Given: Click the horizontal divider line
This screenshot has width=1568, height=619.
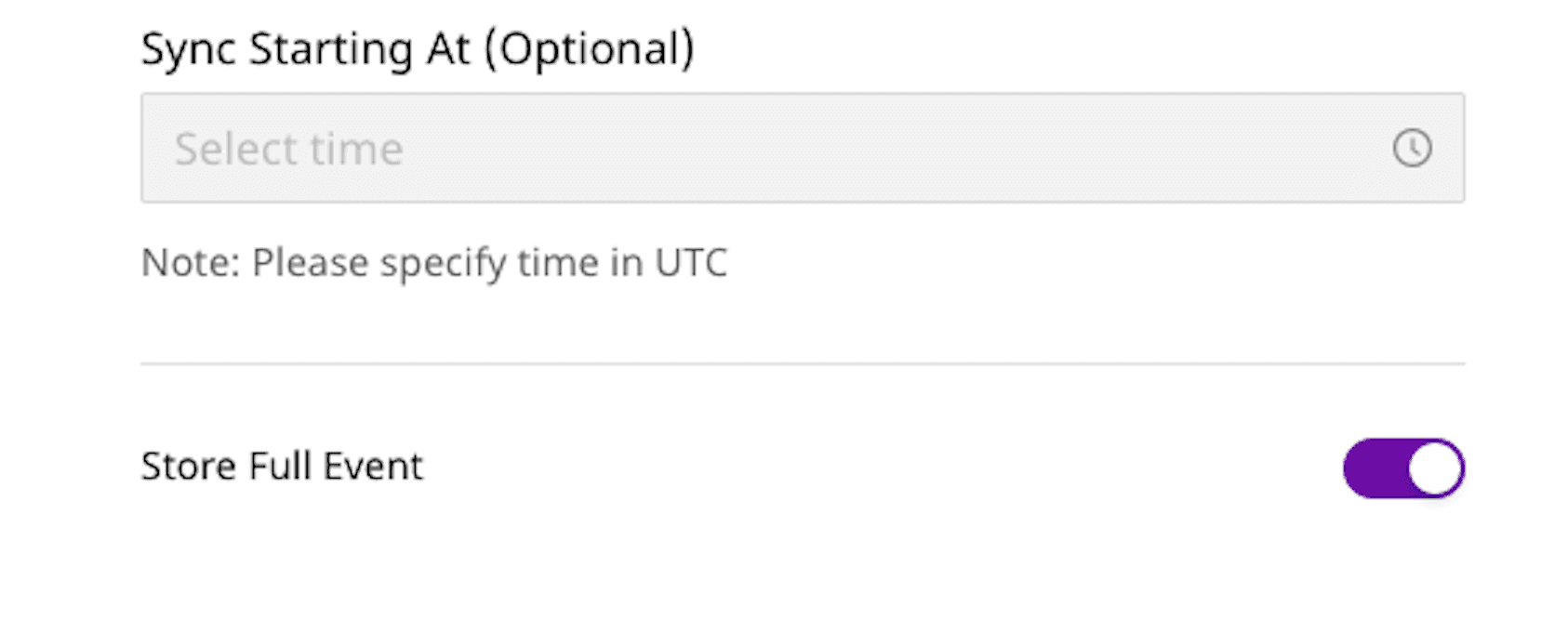Looking at the screenshot, I should point(802,363).
